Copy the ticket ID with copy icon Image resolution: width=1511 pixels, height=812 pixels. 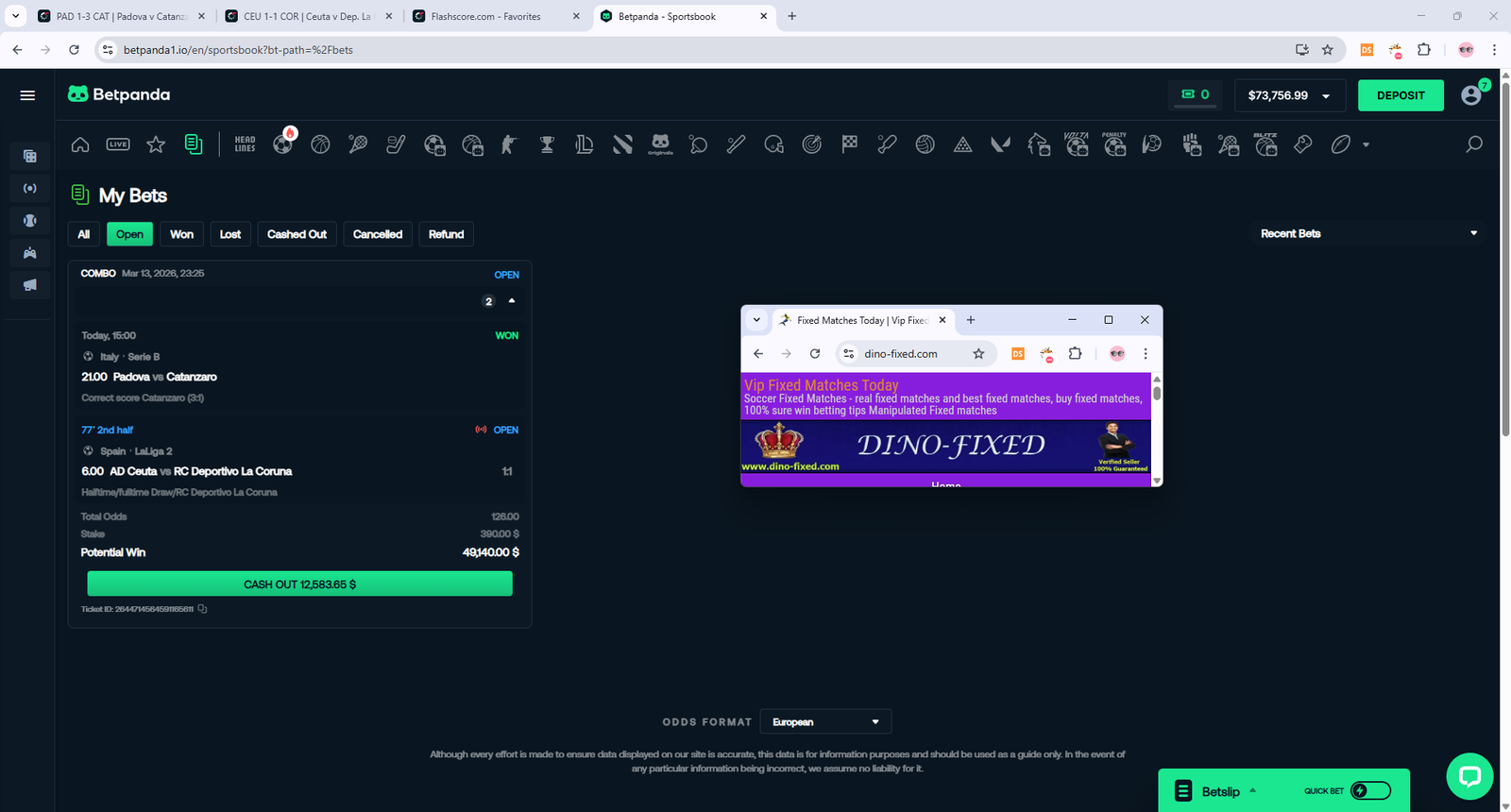tap(203, 609)
